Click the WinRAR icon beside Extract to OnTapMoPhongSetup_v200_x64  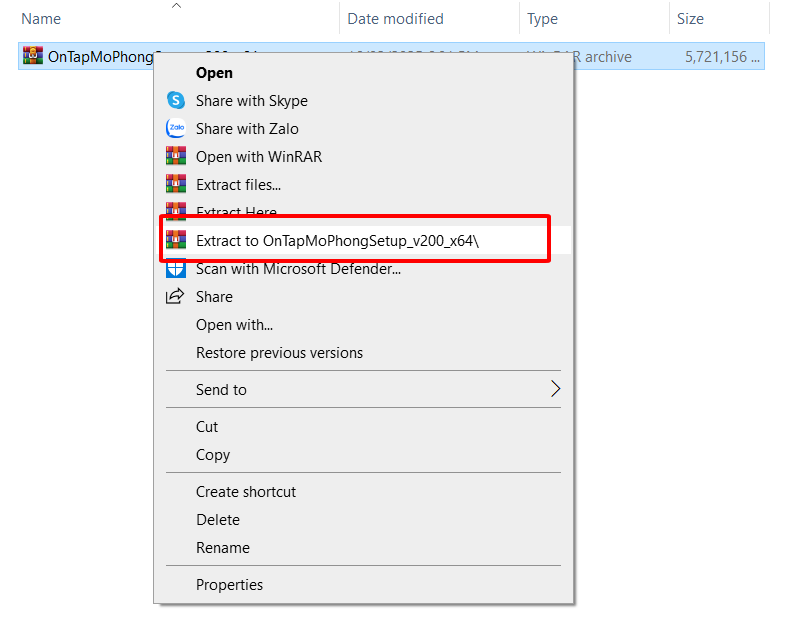coord(176,240)
